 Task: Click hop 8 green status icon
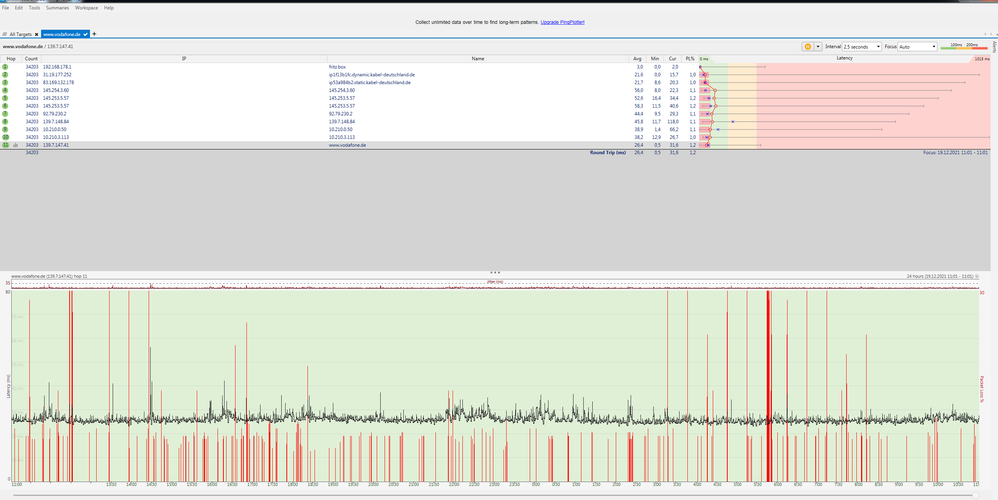(5, 121)
